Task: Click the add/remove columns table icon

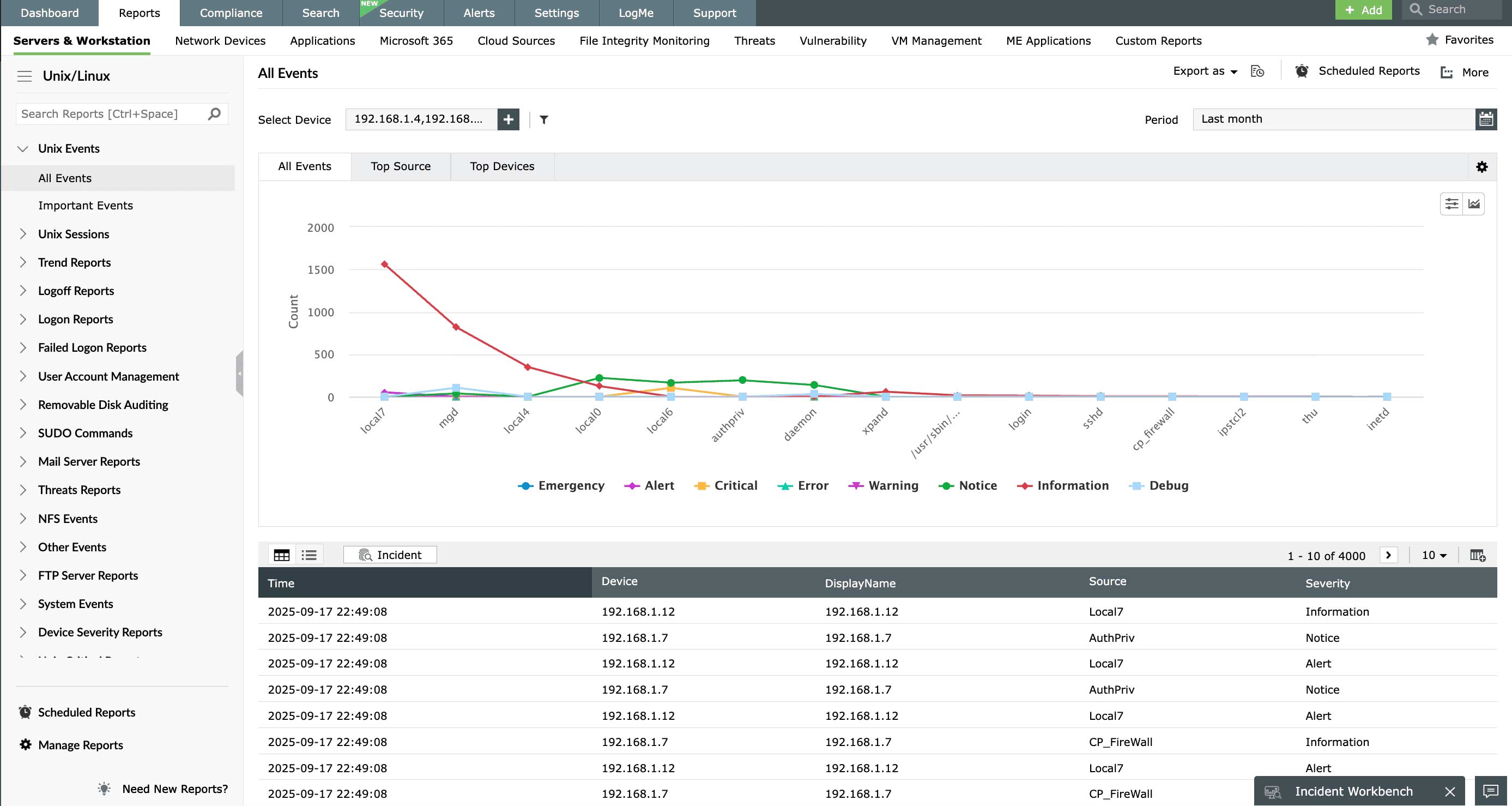Action: pyautogui.click(x=1477, y=555)
